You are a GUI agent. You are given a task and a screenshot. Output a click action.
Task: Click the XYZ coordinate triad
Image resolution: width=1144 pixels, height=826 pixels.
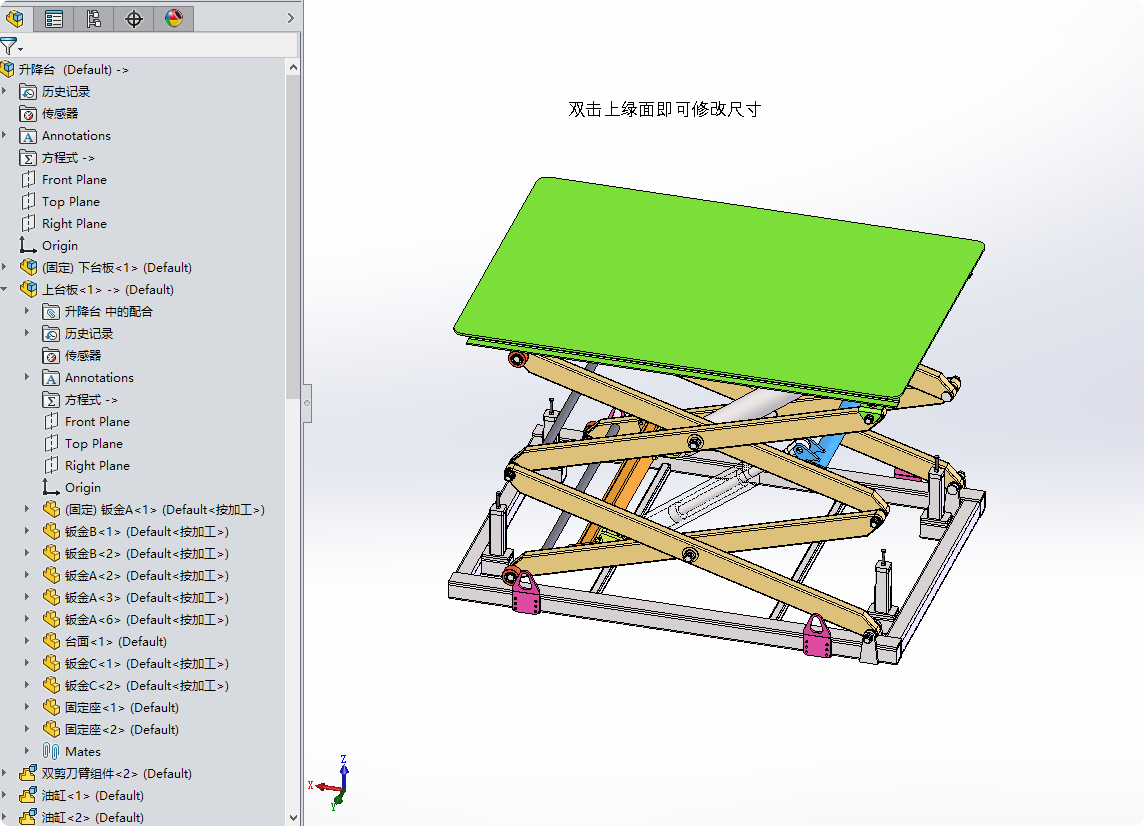(331, 782)
